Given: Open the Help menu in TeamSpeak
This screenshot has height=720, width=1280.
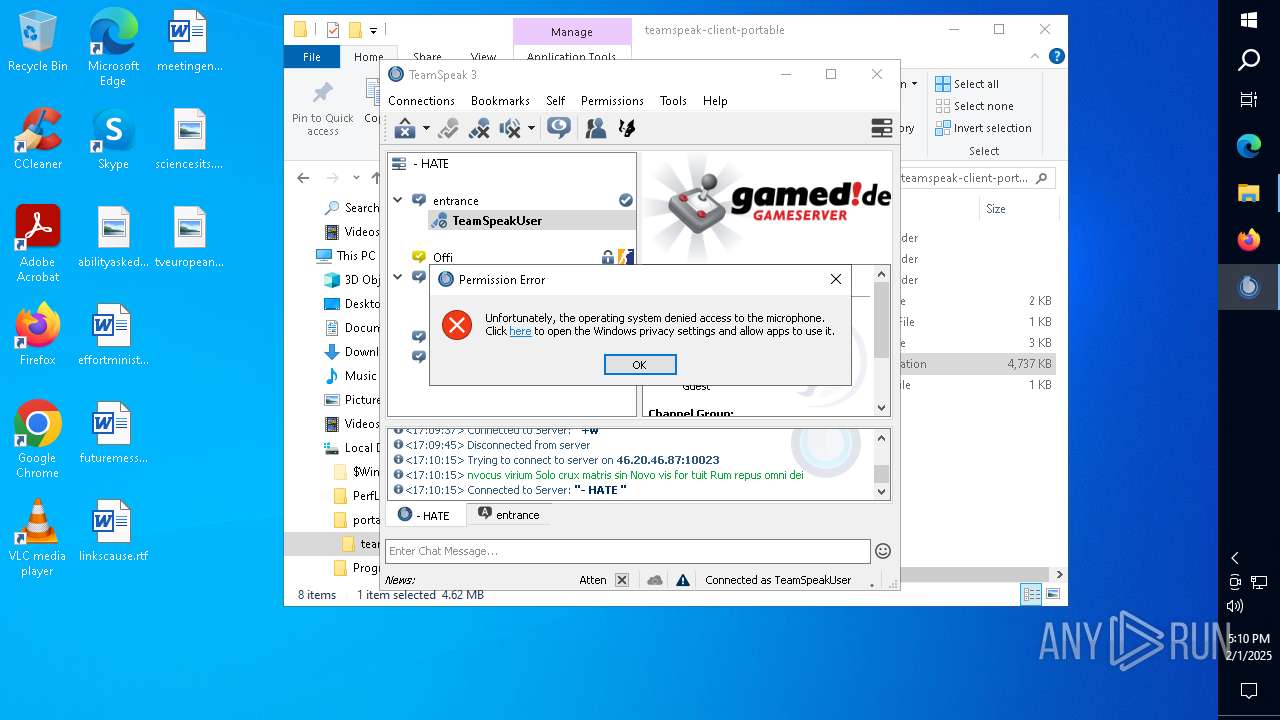Looking at the screenshot, I should [x=715, y=101].
